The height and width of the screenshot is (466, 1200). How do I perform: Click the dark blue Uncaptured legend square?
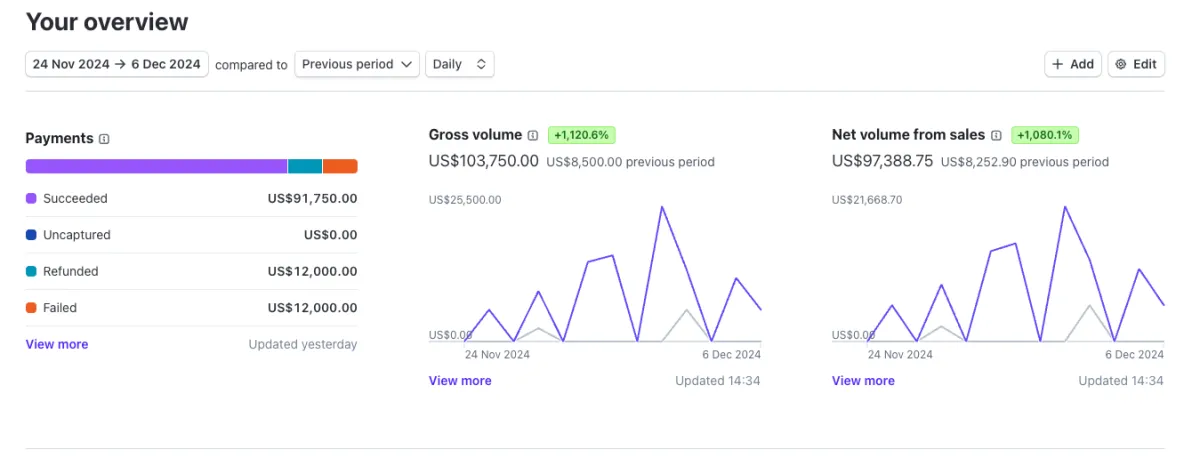(31, 235)
